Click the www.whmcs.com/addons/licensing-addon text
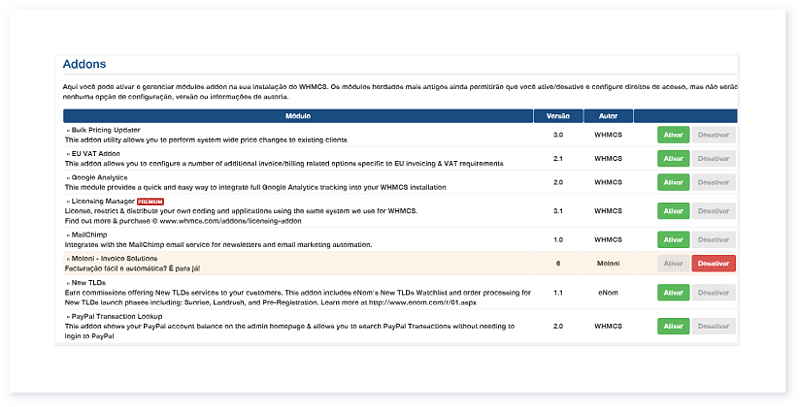Image resolution: width=800 pixels, height=407 pixels. click(231, 221)
